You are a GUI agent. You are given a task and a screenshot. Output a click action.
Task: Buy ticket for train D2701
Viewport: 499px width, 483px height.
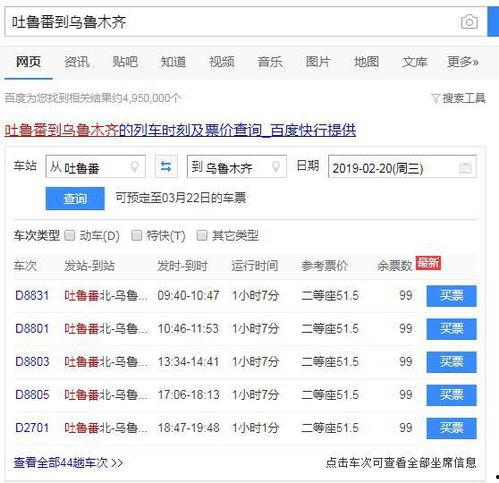pyautogui.click(x=451, y=428)
